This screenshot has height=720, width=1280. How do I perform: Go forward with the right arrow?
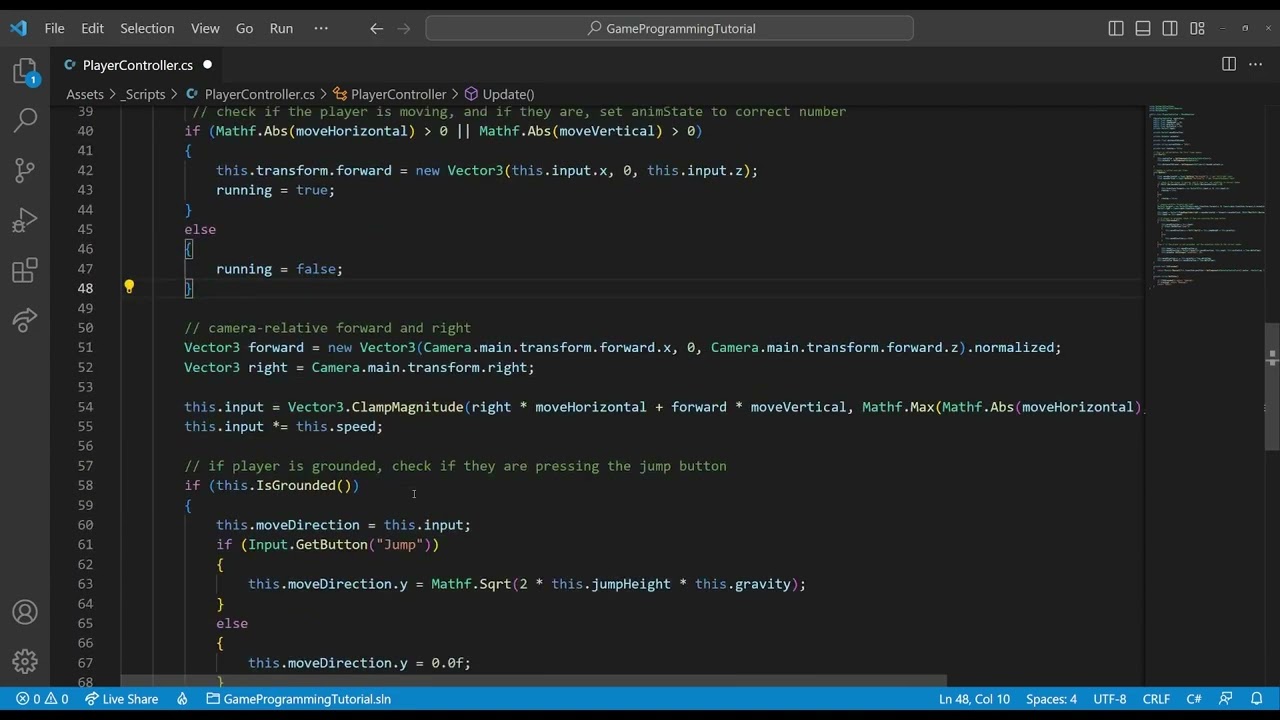point(404,28)
